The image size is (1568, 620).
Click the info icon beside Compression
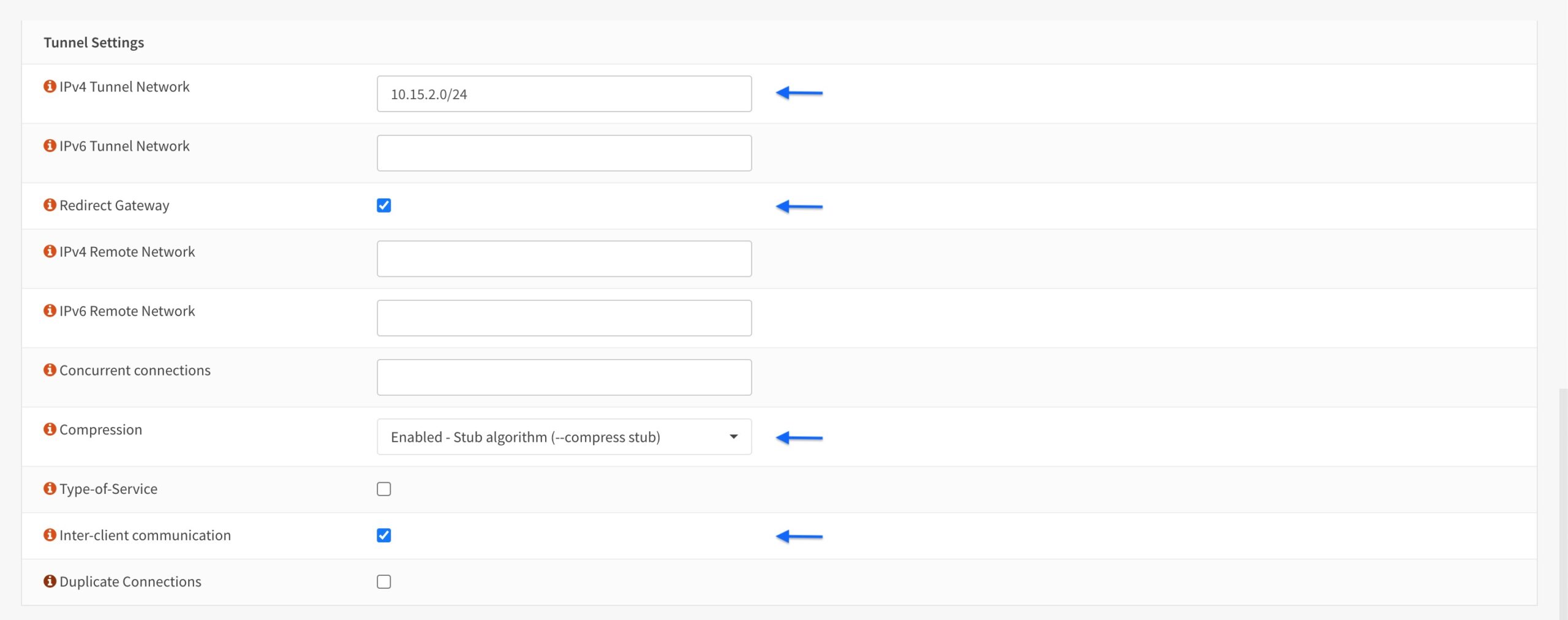[50, 429]
